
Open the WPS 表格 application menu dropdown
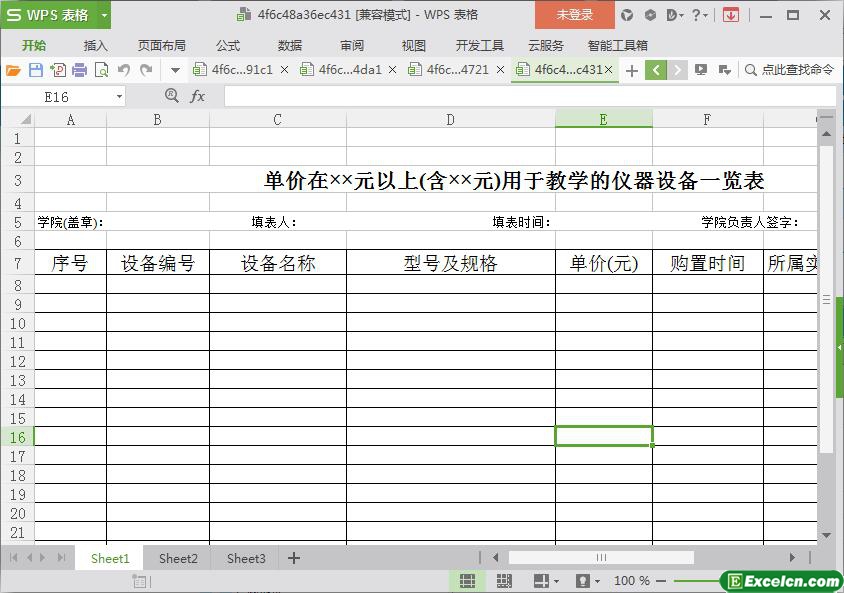(104, 15)
